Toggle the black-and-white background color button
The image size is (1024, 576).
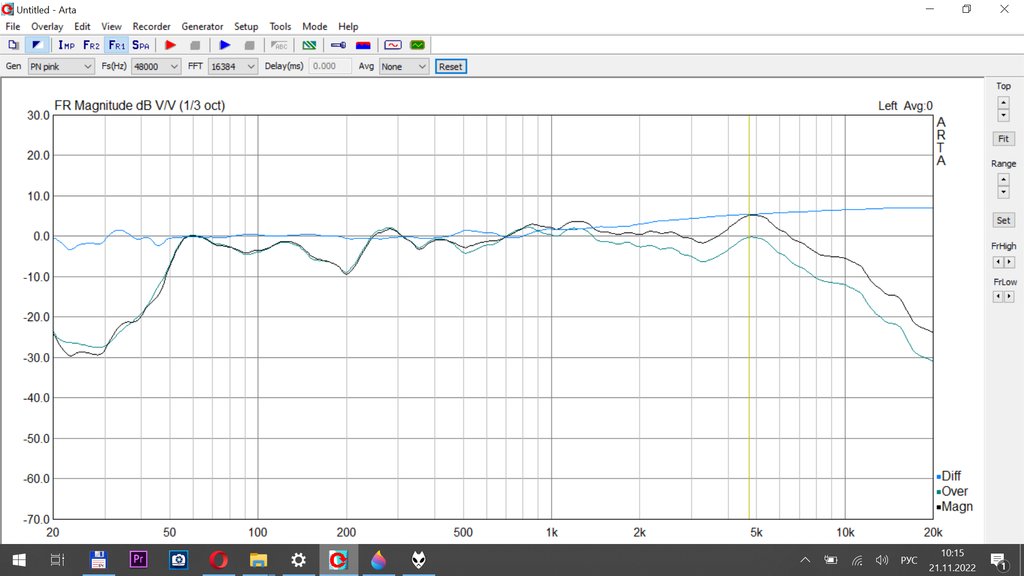[37, 45]
